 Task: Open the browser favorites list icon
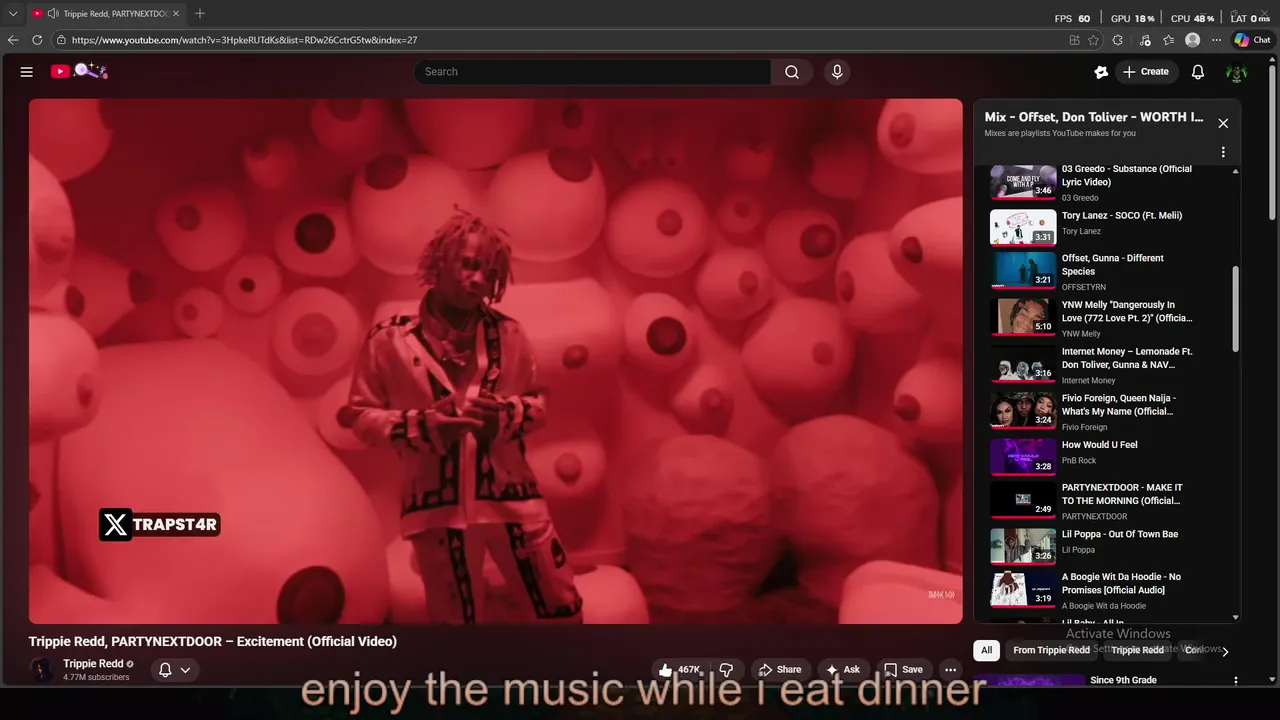coord(1169,40)
